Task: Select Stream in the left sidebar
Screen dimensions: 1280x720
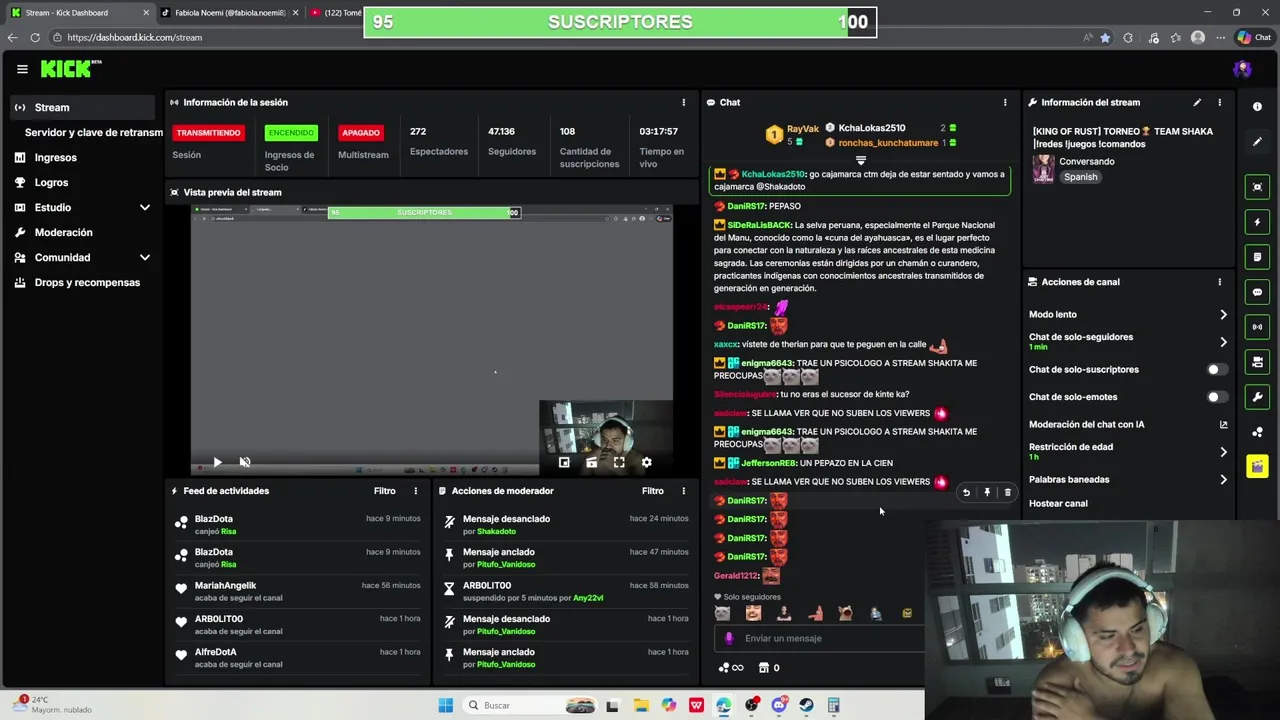Action: 80,107
